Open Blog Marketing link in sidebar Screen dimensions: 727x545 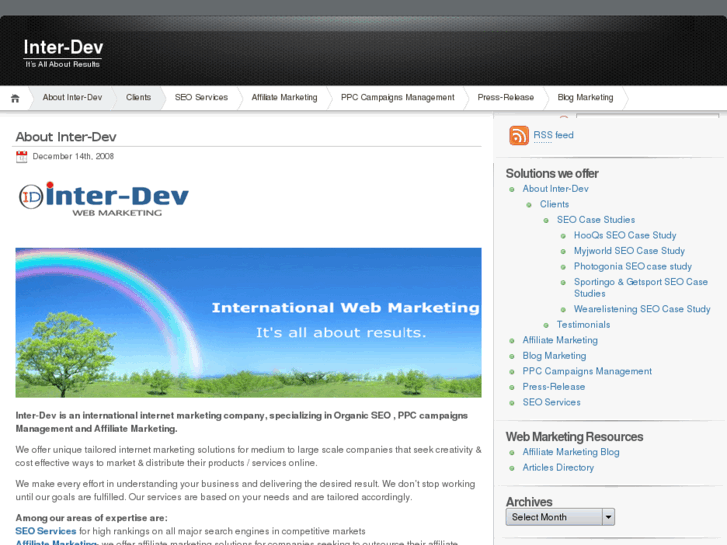[x=554, y=356]
